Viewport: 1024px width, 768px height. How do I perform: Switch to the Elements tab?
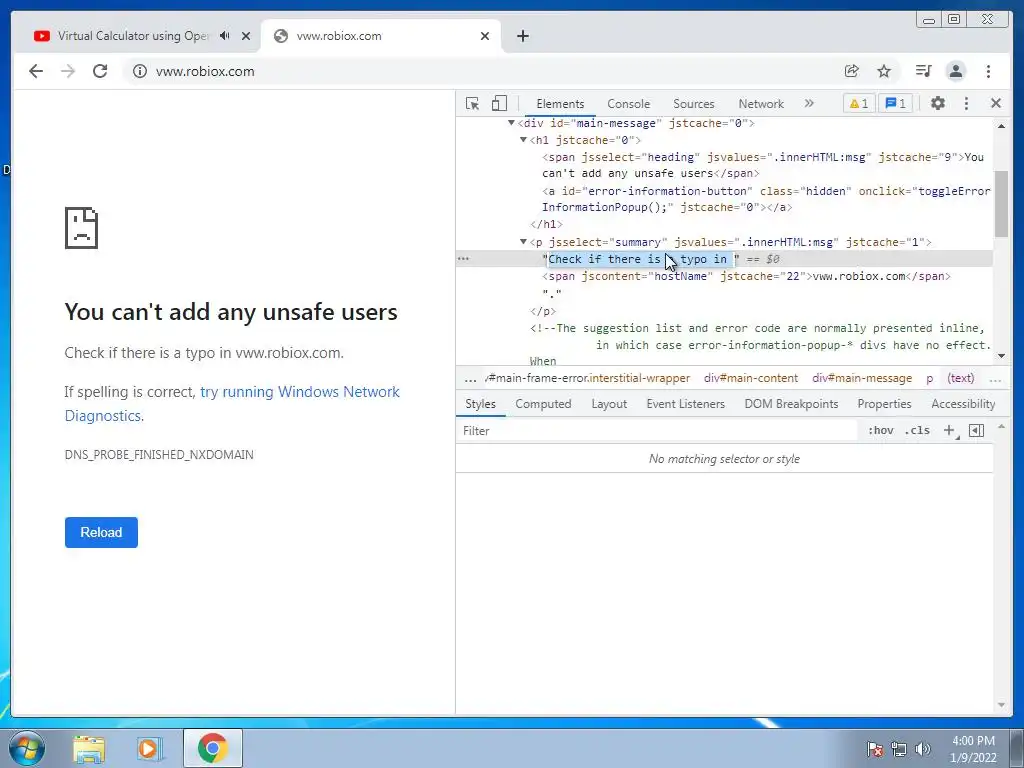tap(560, 104)
